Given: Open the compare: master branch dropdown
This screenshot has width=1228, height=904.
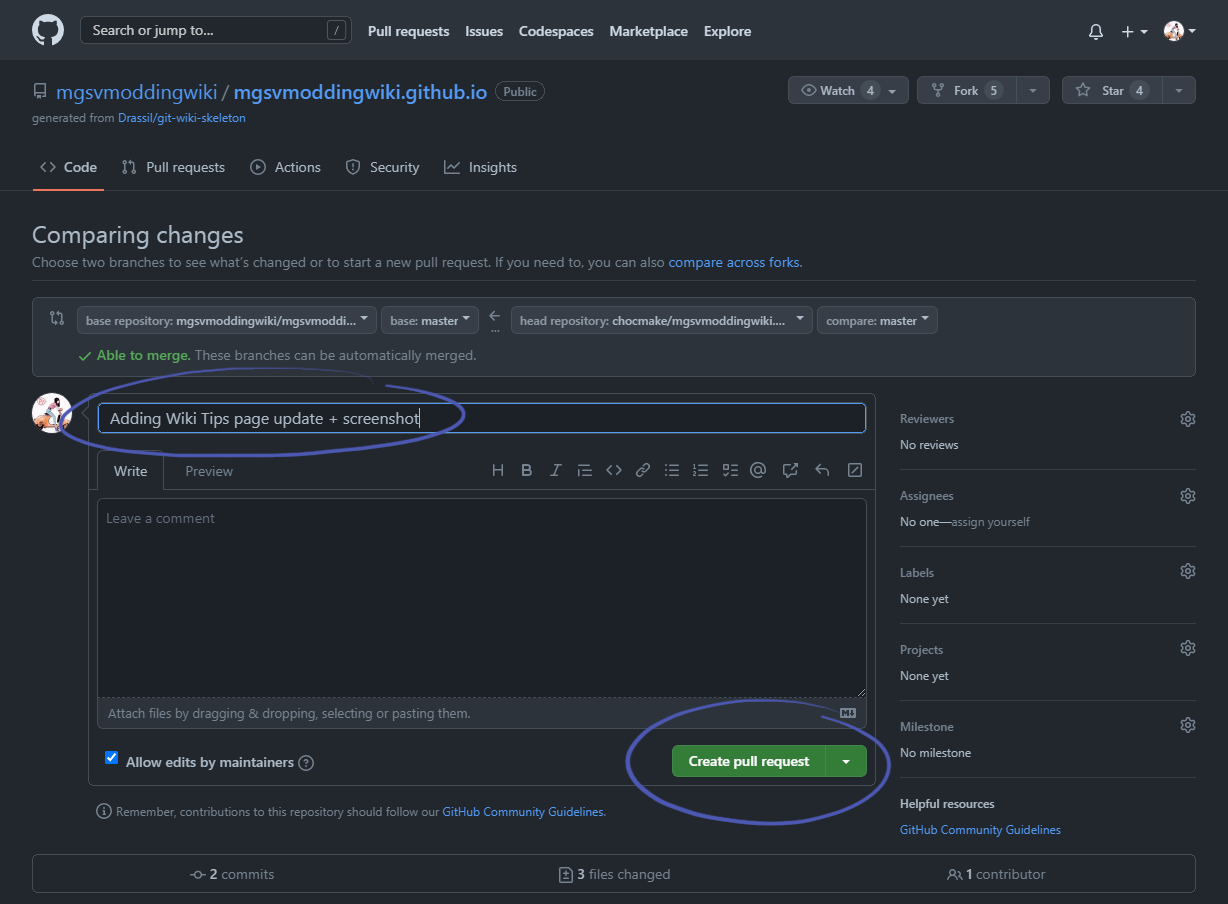Looking at the screenshot, I should (877, 320).
